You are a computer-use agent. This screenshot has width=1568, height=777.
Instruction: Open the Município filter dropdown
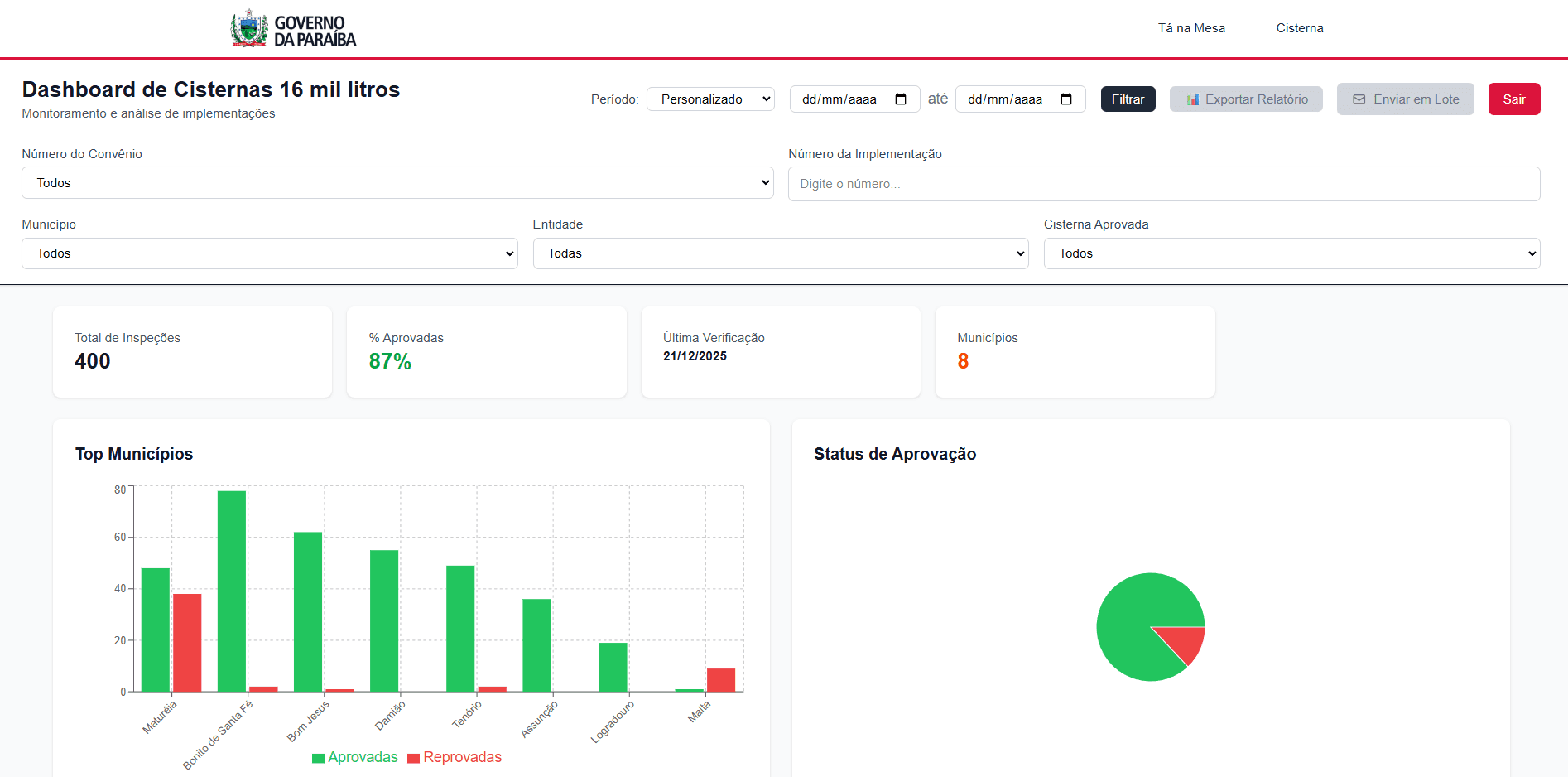click(x=269, y=253)
